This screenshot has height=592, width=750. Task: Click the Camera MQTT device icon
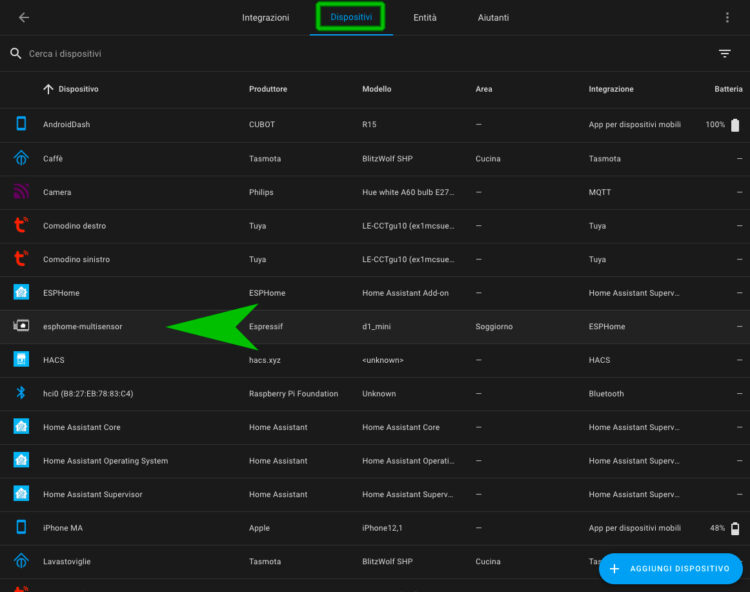pos(21,192)
